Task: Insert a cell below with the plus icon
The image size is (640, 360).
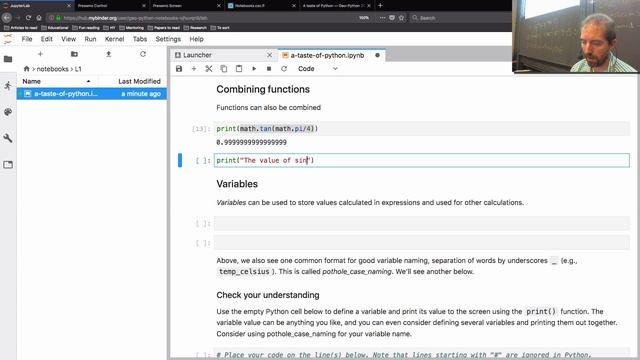Action: pos(194,69)
